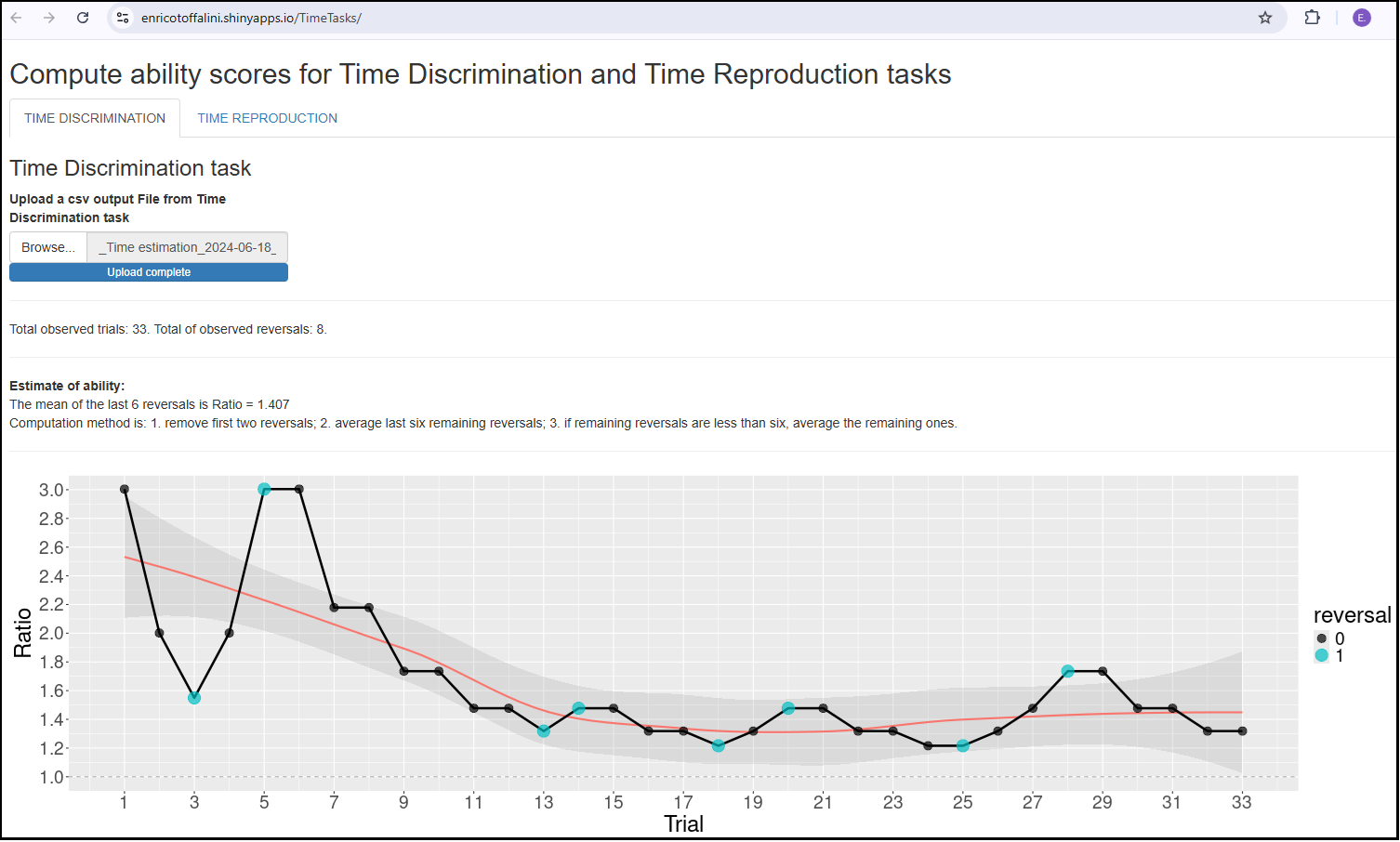This screenshot has width=1400, height=842.
Task: Click the cyan reversal point at trial 18
Action: (x=718, y=746)
